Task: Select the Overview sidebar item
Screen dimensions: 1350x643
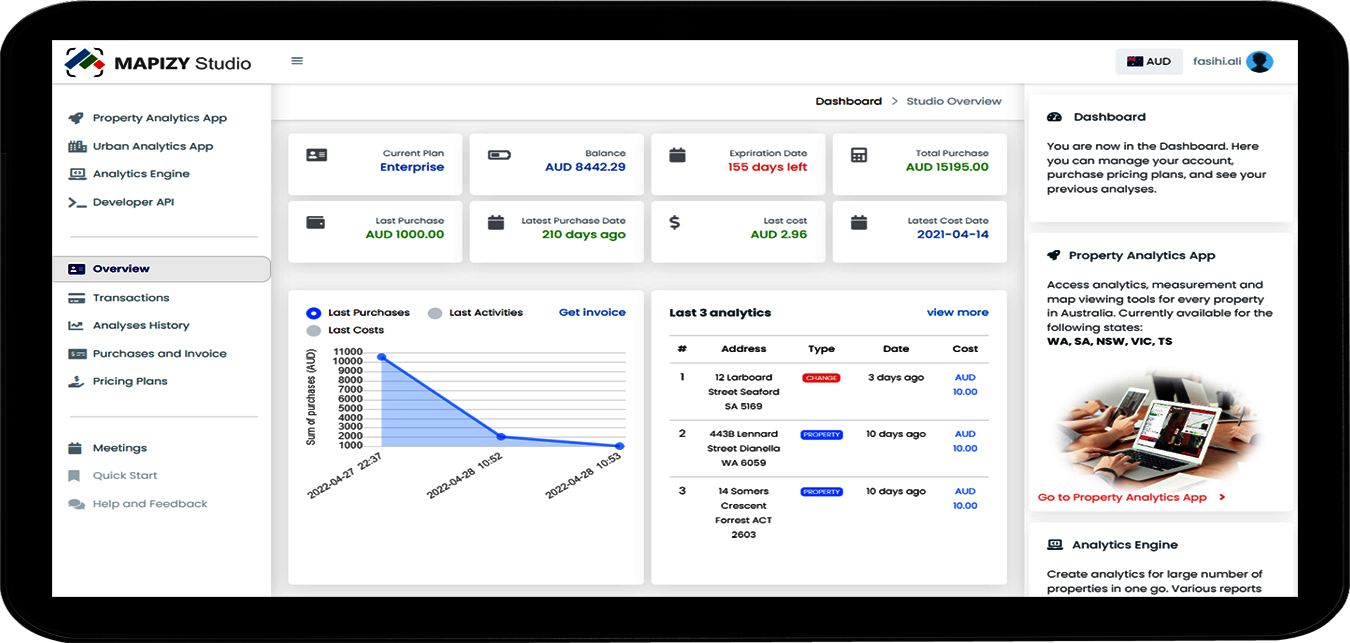Action: coord(161,269)
